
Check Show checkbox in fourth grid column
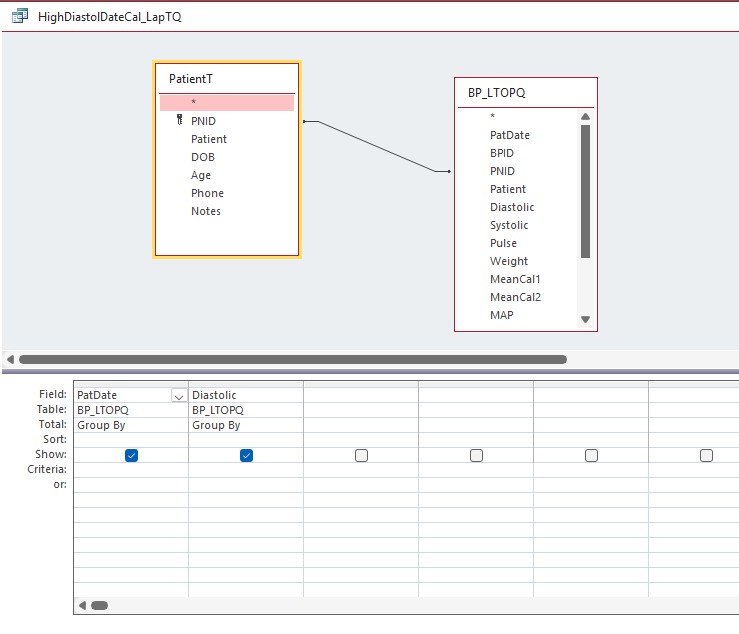click(476, 455)
